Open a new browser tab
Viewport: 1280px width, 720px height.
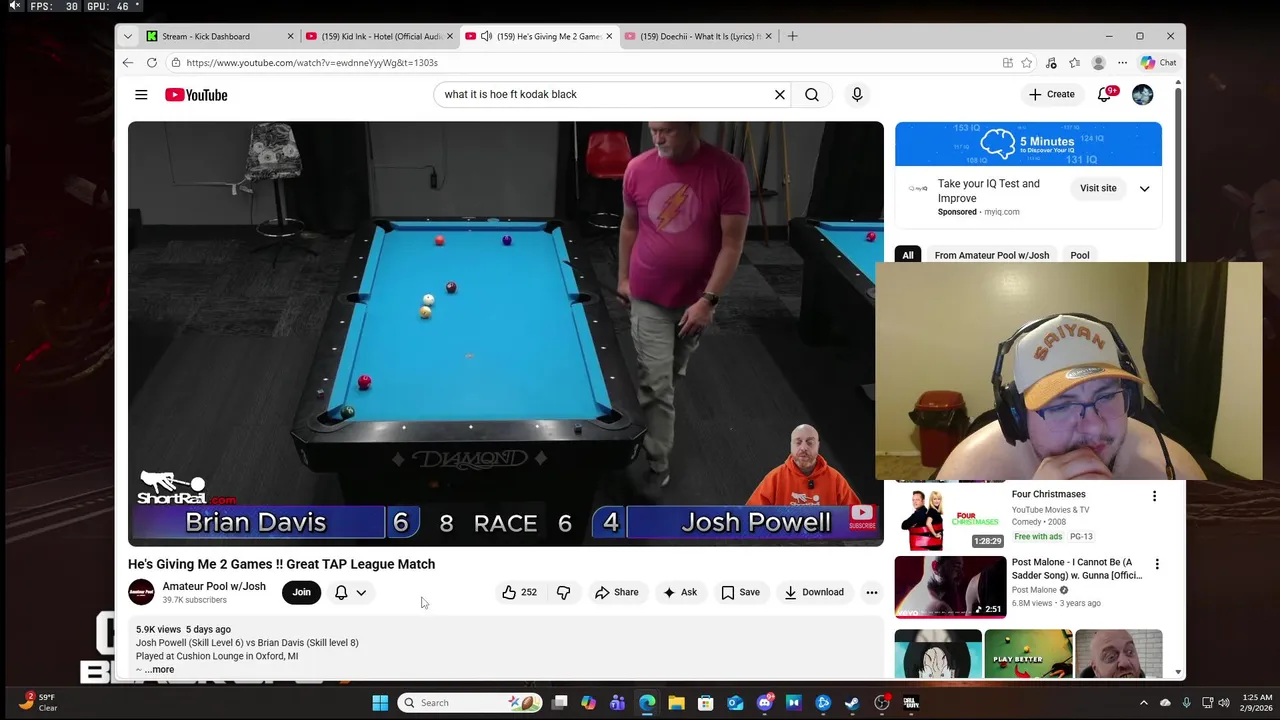pos(793,36)
